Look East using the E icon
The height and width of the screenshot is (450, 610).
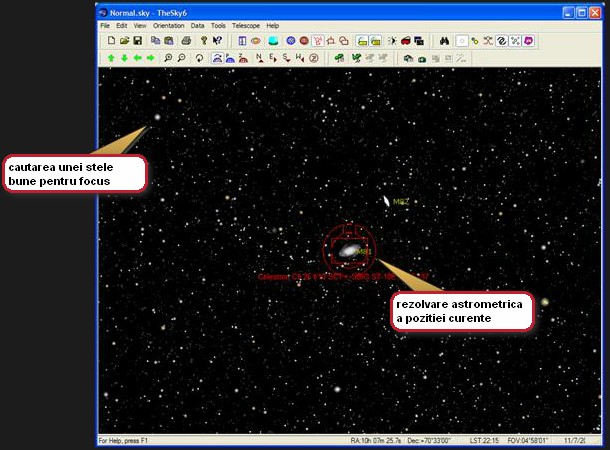pyautogui.click(x=273, y=59)
